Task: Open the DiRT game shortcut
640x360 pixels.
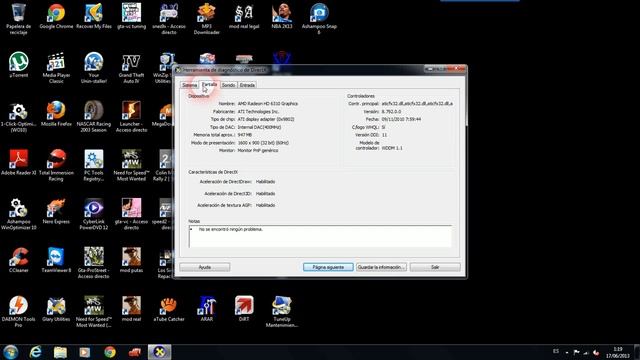Action: [x=244, y=309]
